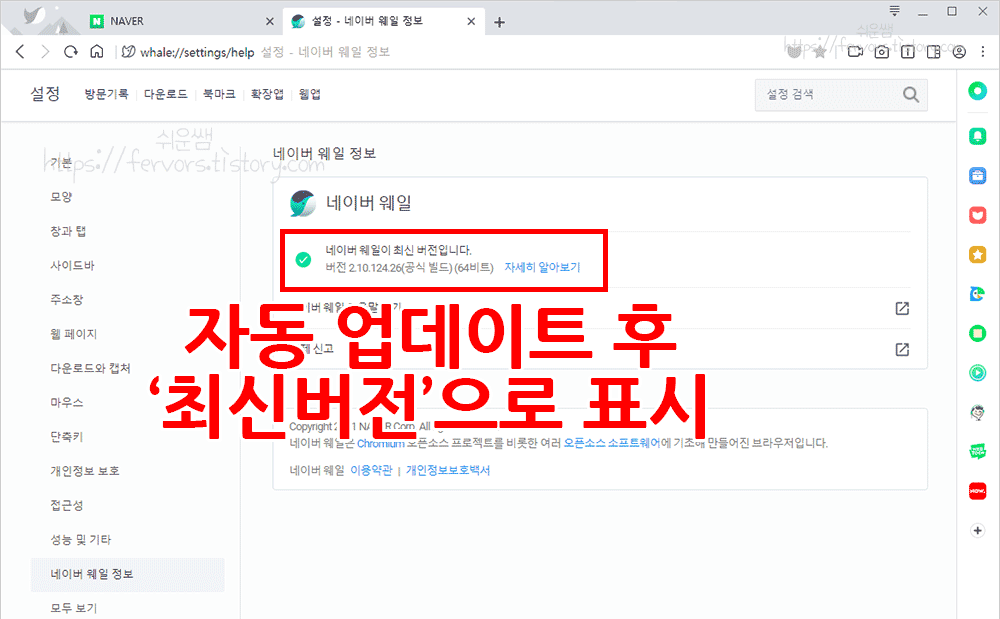Screen dimensions: 1000x619
Task: Open the 개인정보보호백서 link
Action: (x=448, y=470)
